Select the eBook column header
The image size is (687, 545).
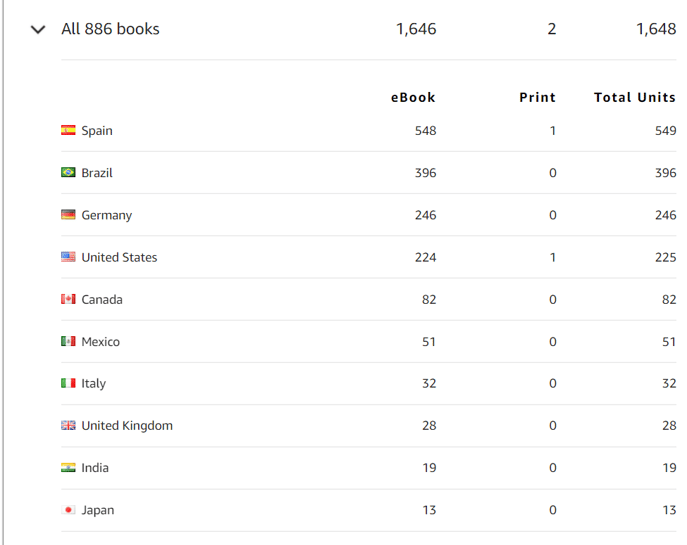tap(413, 97)
